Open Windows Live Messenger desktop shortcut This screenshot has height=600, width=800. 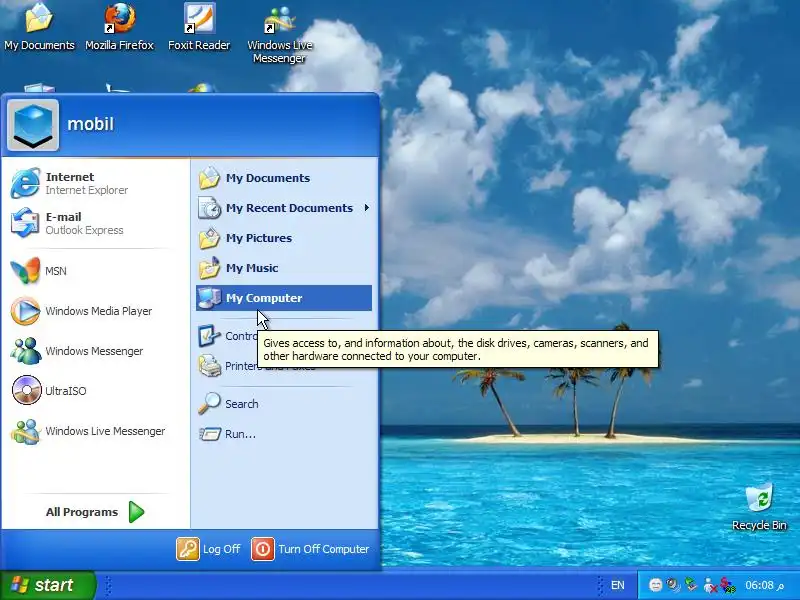pos(279,34)
